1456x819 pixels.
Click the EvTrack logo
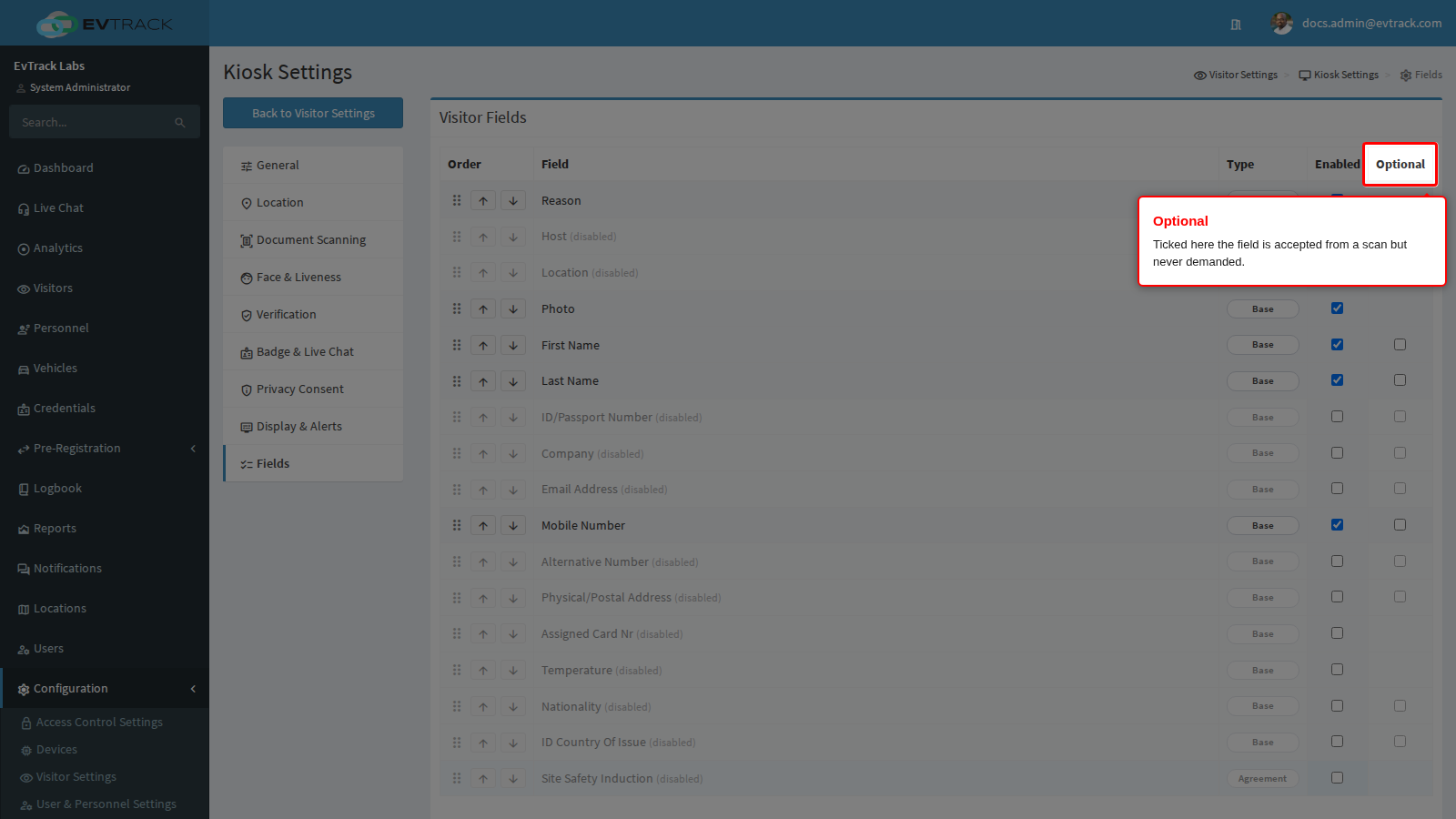click(x=105, y=24)
